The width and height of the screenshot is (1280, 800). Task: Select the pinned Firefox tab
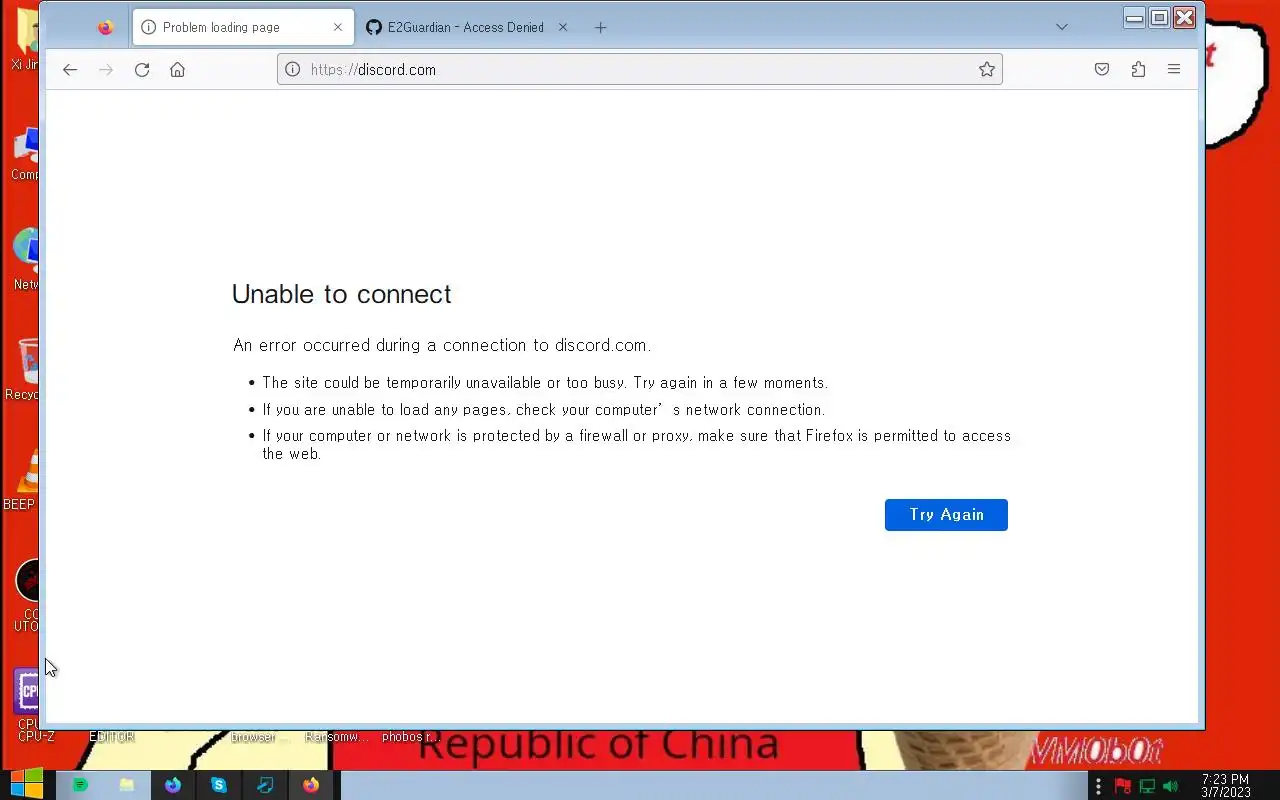click(105, 28)
